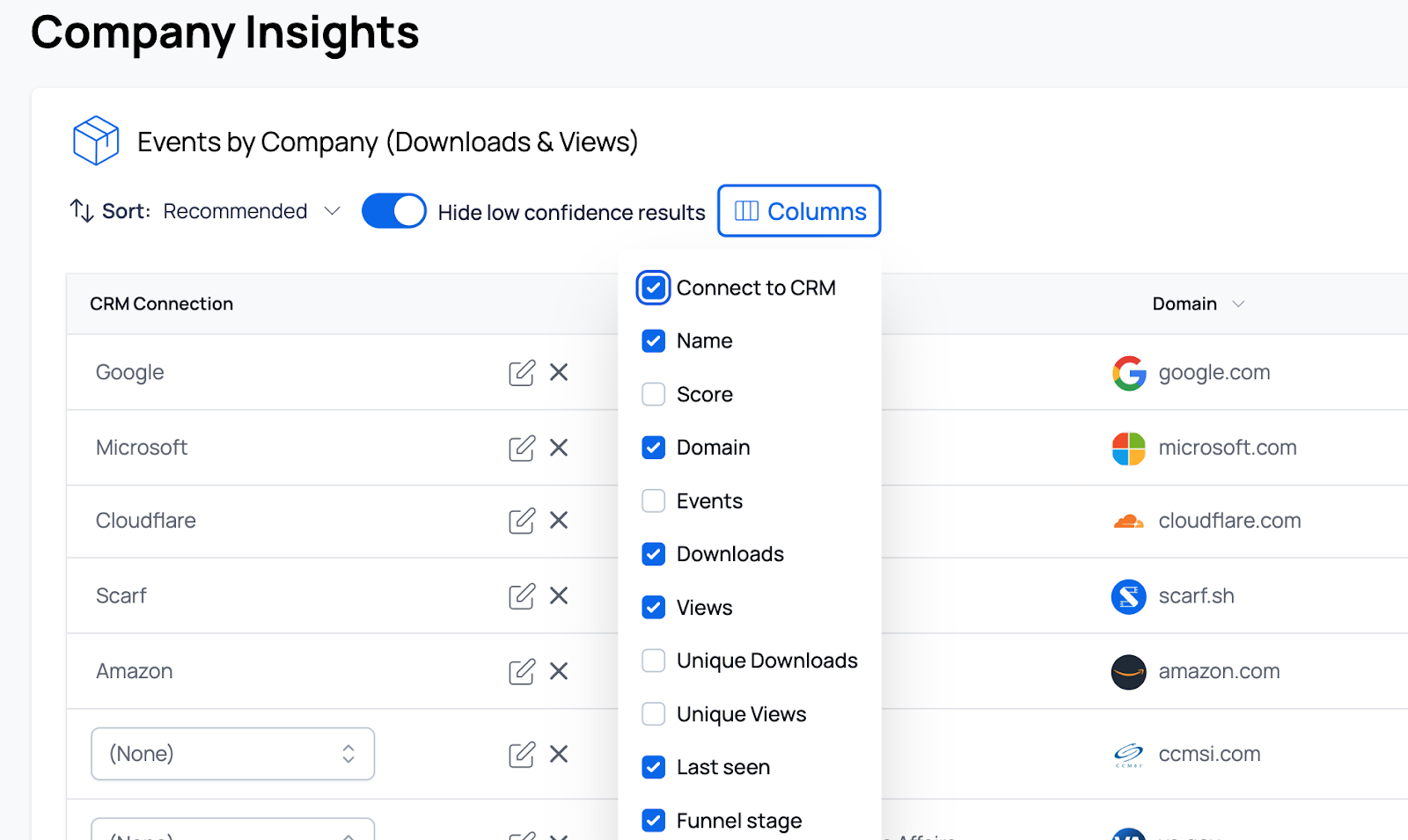
Task: Remove the Microsoft CRM connection with X
Action: pyautogui.click(x=559, y=448)
